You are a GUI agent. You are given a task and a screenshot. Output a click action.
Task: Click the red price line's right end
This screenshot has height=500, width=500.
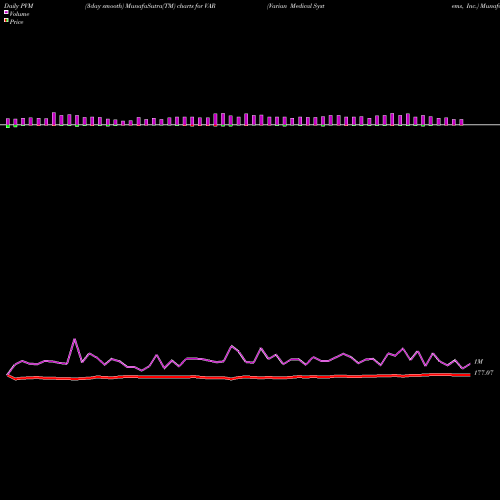click(470, 375)
